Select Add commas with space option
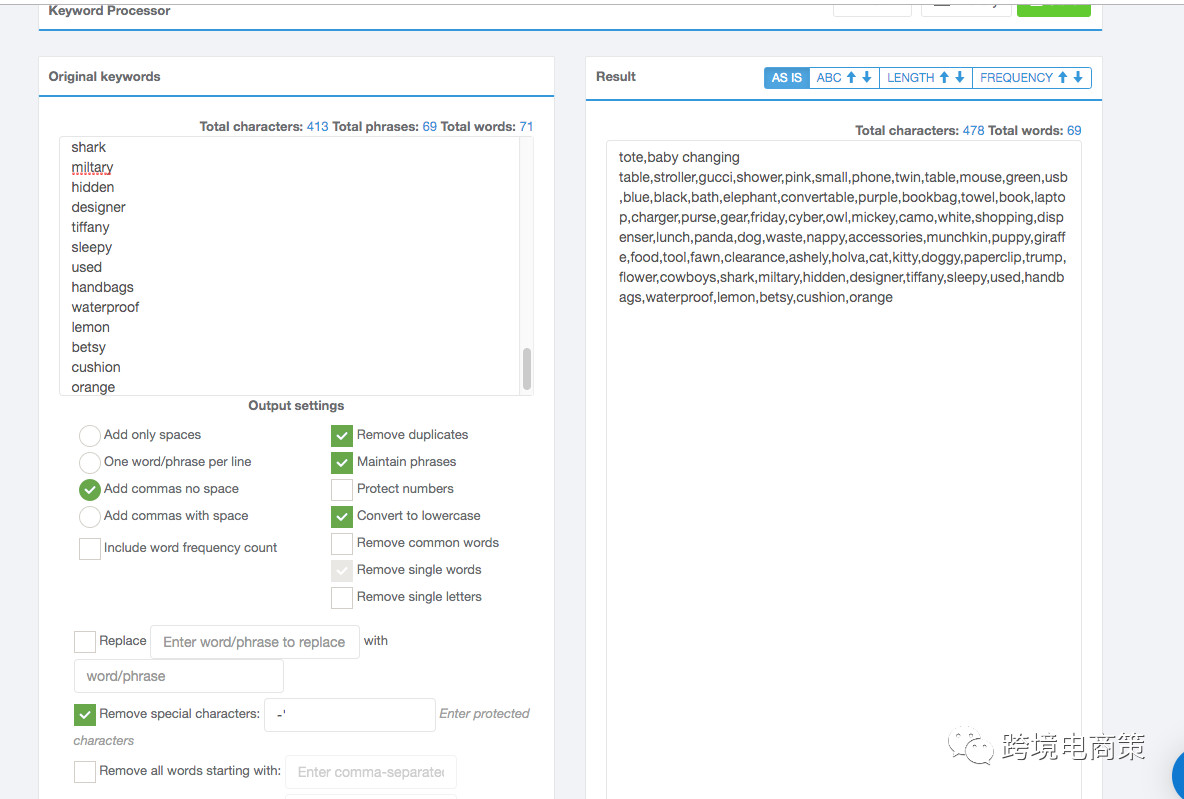This screenshot has width=1184, height=799. (90, 516)
